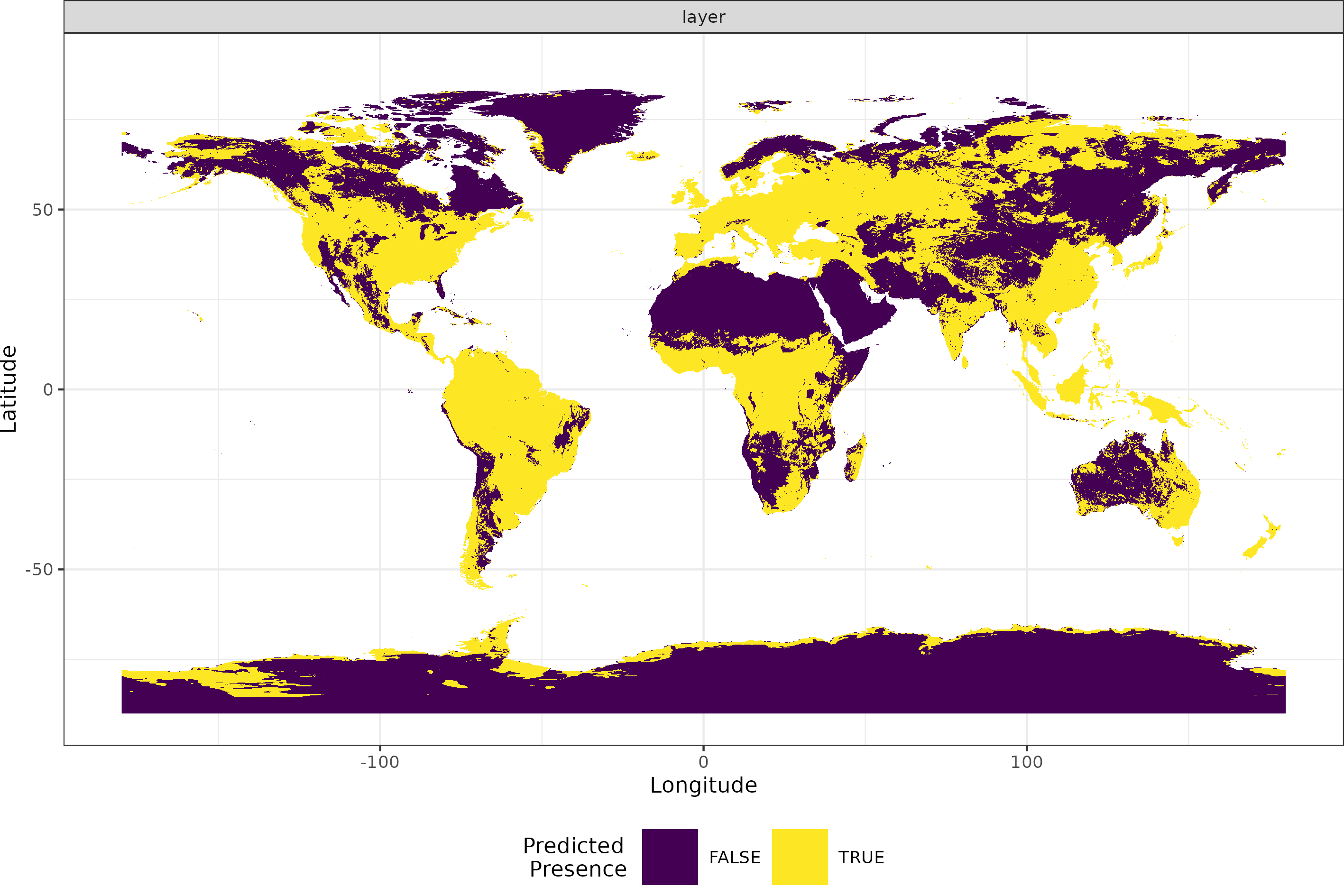Click the TRUE legend label text

click(x=861, y=857)
